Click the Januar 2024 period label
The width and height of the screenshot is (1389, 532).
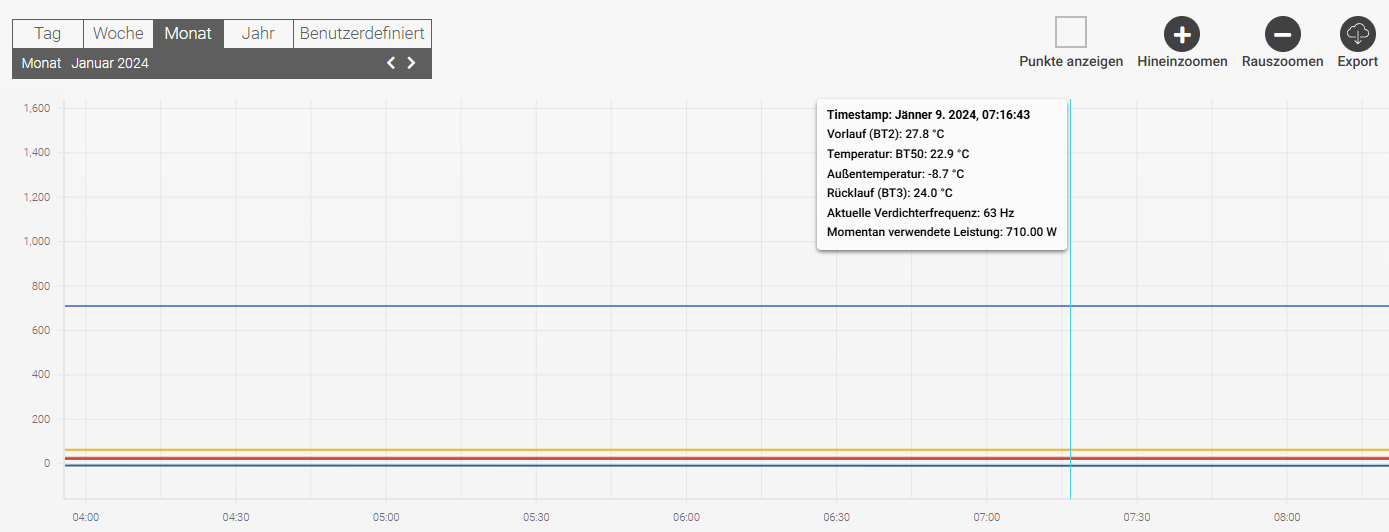[x=110, y=63]
